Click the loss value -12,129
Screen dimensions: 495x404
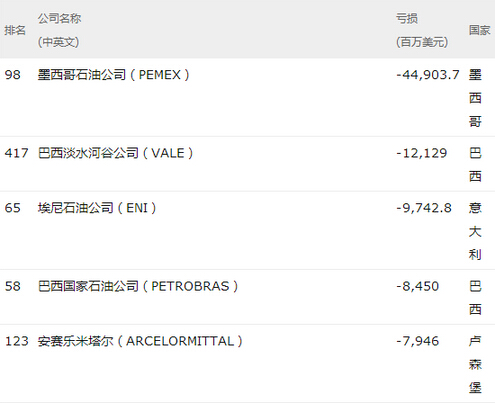click(422, 153)
